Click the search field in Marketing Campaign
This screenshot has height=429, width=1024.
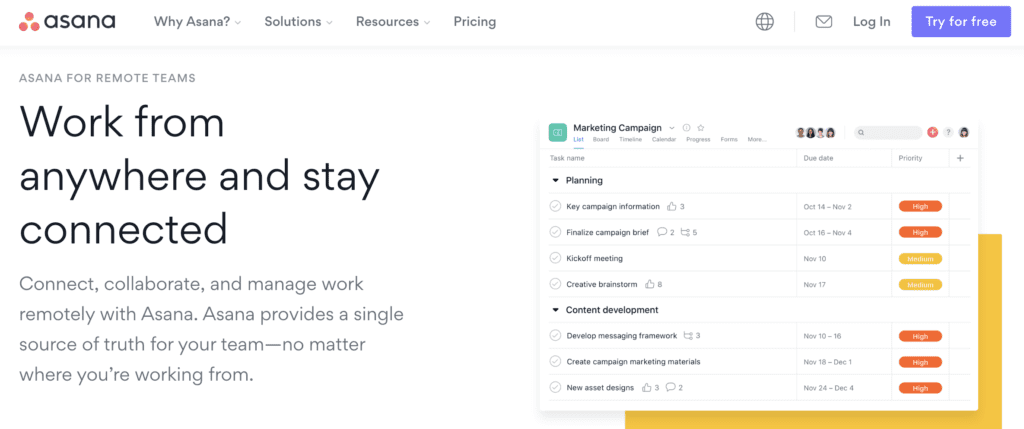tap(888, 133)
